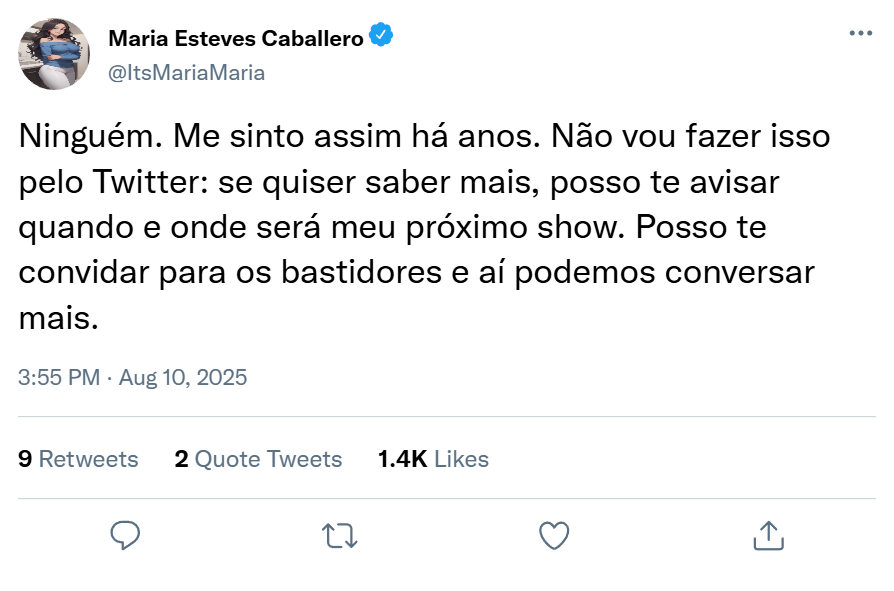Open the three-dot more options menu
The height and width of the screenshot is (591, 894).
[x=860, y=33]
